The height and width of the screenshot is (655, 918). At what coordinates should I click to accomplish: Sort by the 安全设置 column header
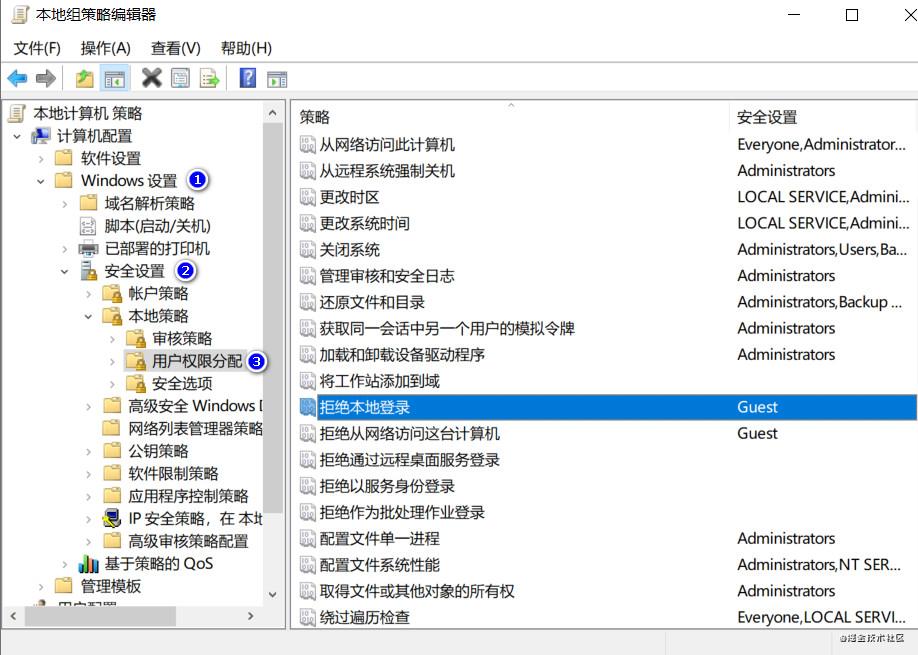pyautogui.click(x=823, y=116)
